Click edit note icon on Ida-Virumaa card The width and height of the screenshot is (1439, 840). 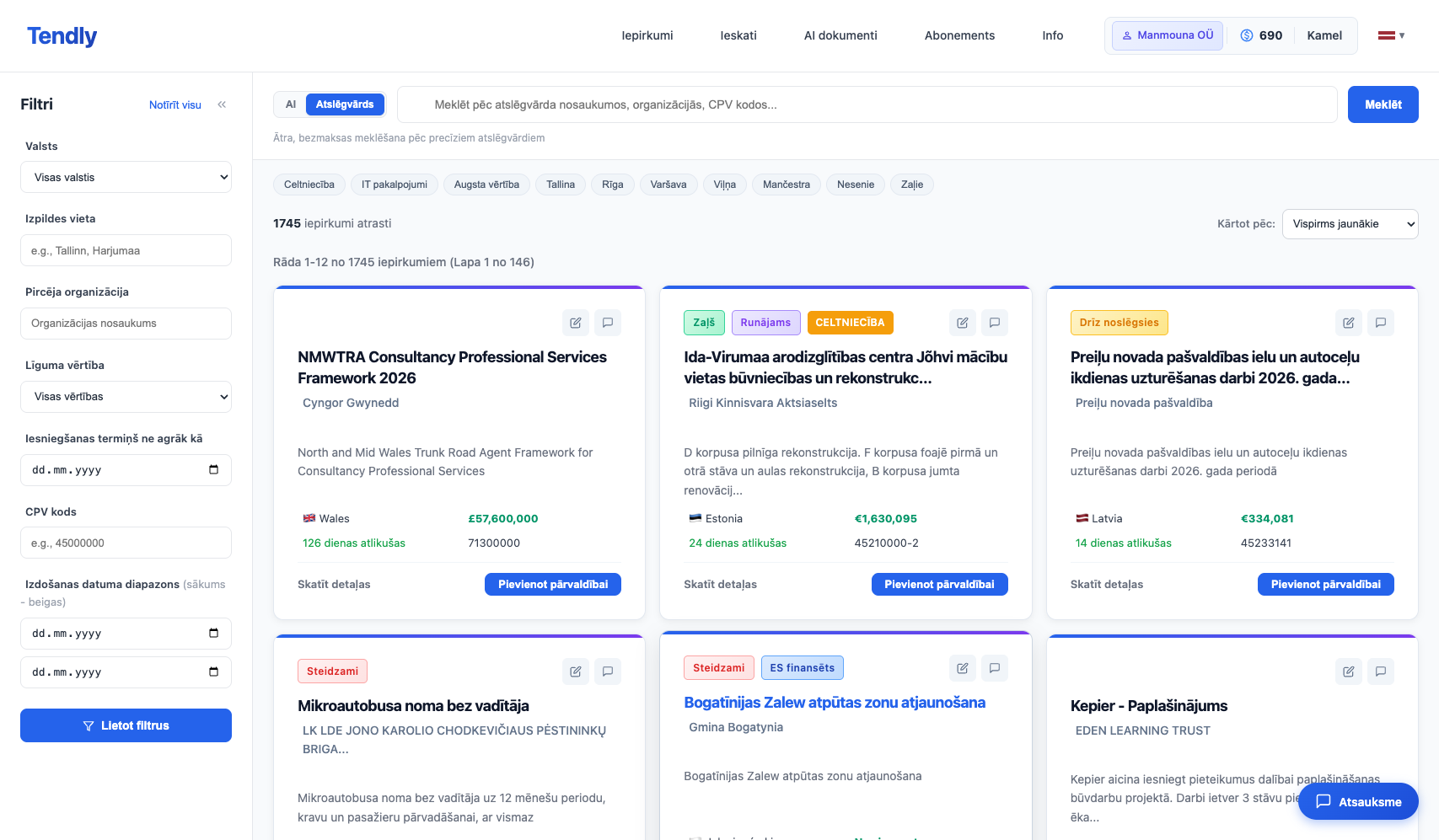pyautogui.click(x=963, y=323)
